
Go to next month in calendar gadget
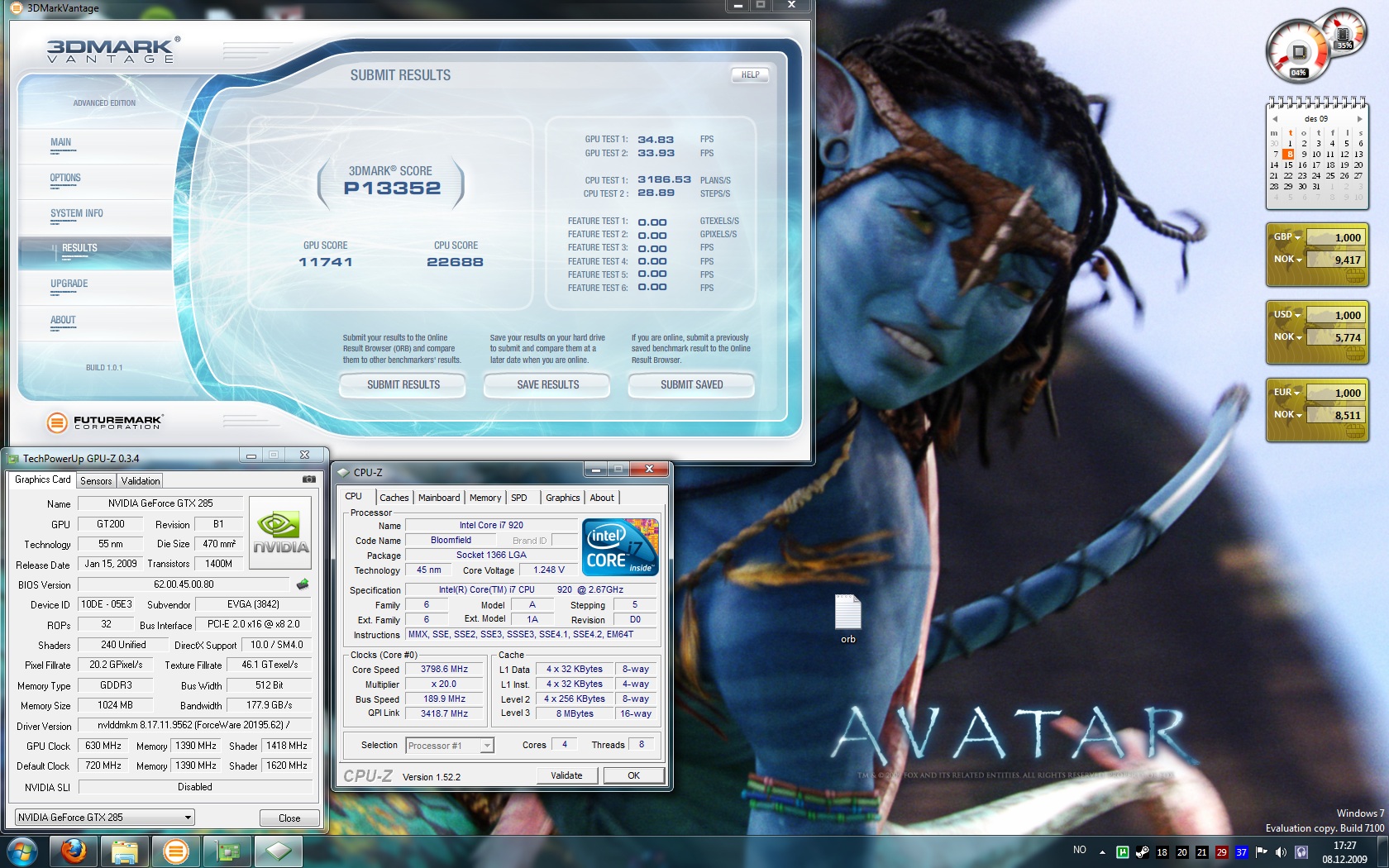1360,119
